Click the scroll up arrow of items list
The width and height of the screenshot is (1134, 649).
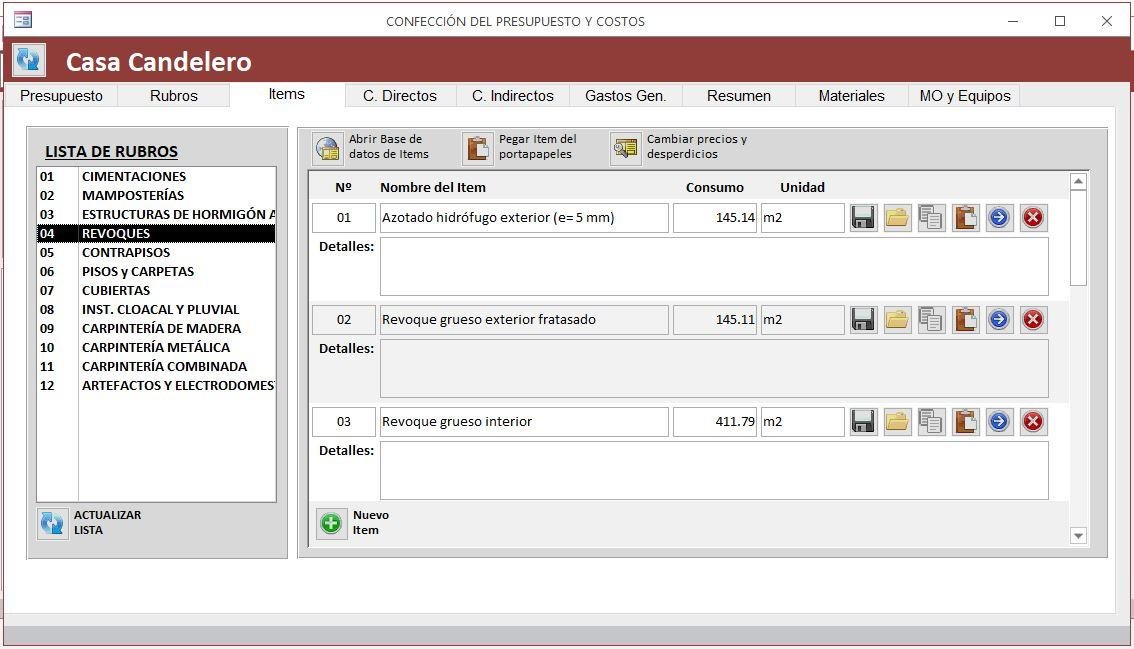(1078, 182)
